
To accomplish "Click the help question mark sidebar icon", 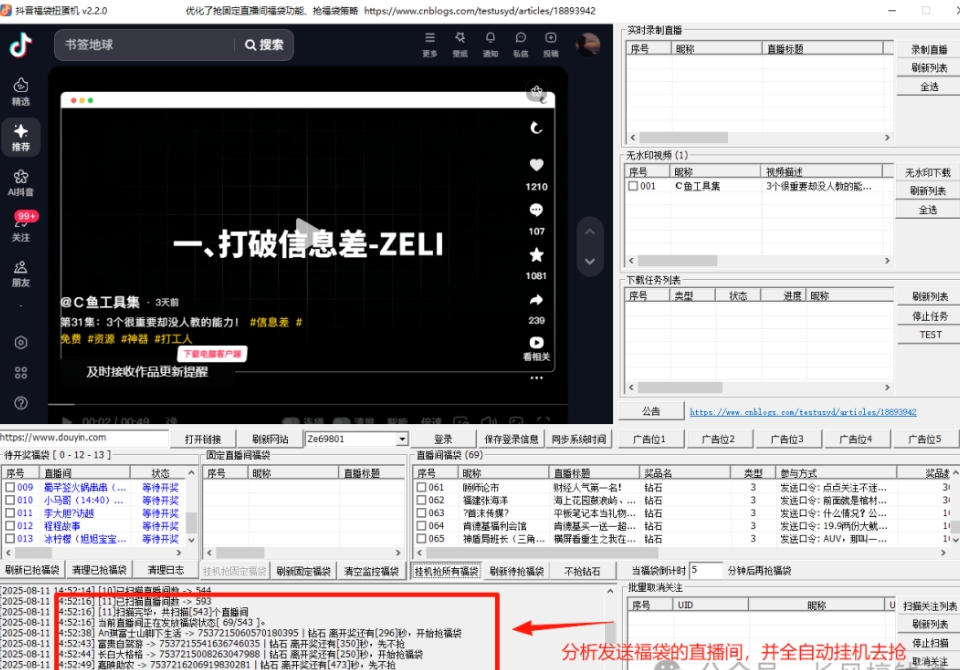I will click(x=21, y=403).
